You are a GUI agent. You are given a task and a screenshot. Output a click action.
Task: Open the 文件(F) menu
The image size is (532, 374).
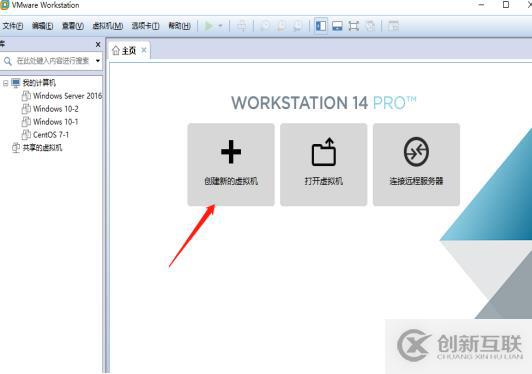click(13, 26)
